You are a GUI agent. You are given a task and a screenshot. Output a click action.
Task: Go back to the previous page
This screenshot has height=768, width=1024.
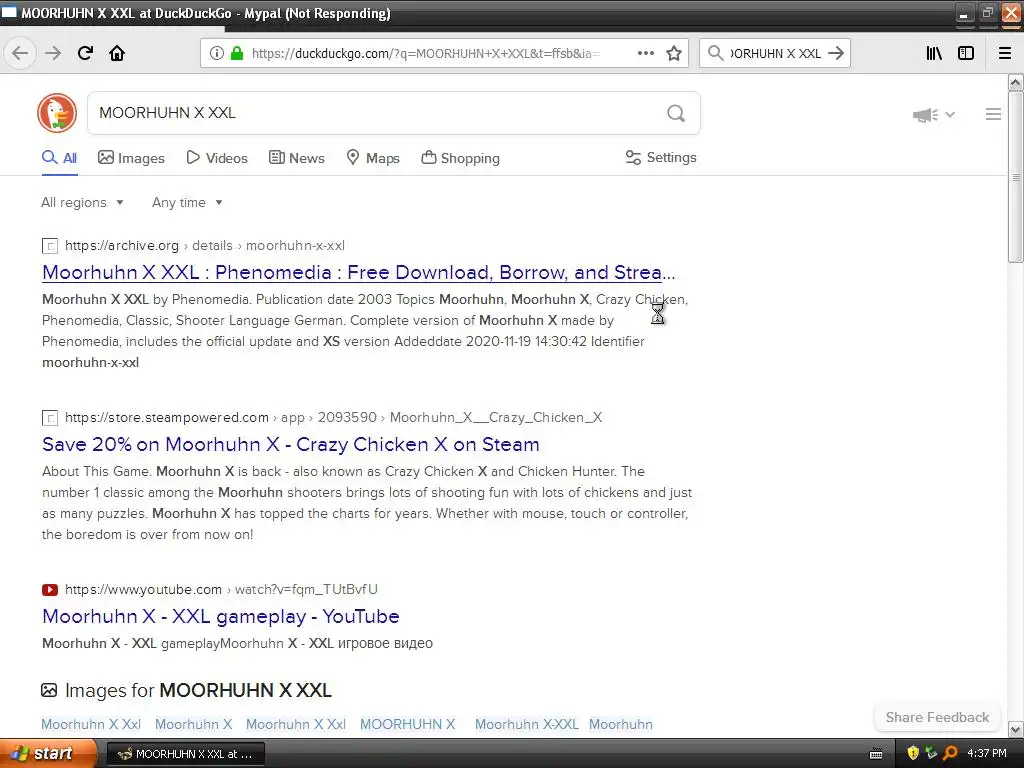20,53
